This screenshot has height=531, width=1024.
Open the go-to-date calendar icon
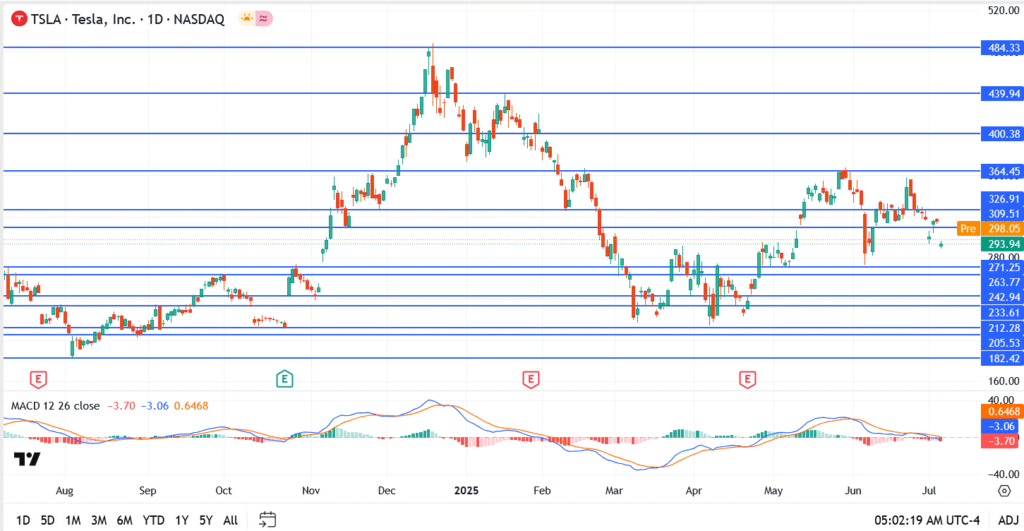pyautogui.click(x=267, y=519)
